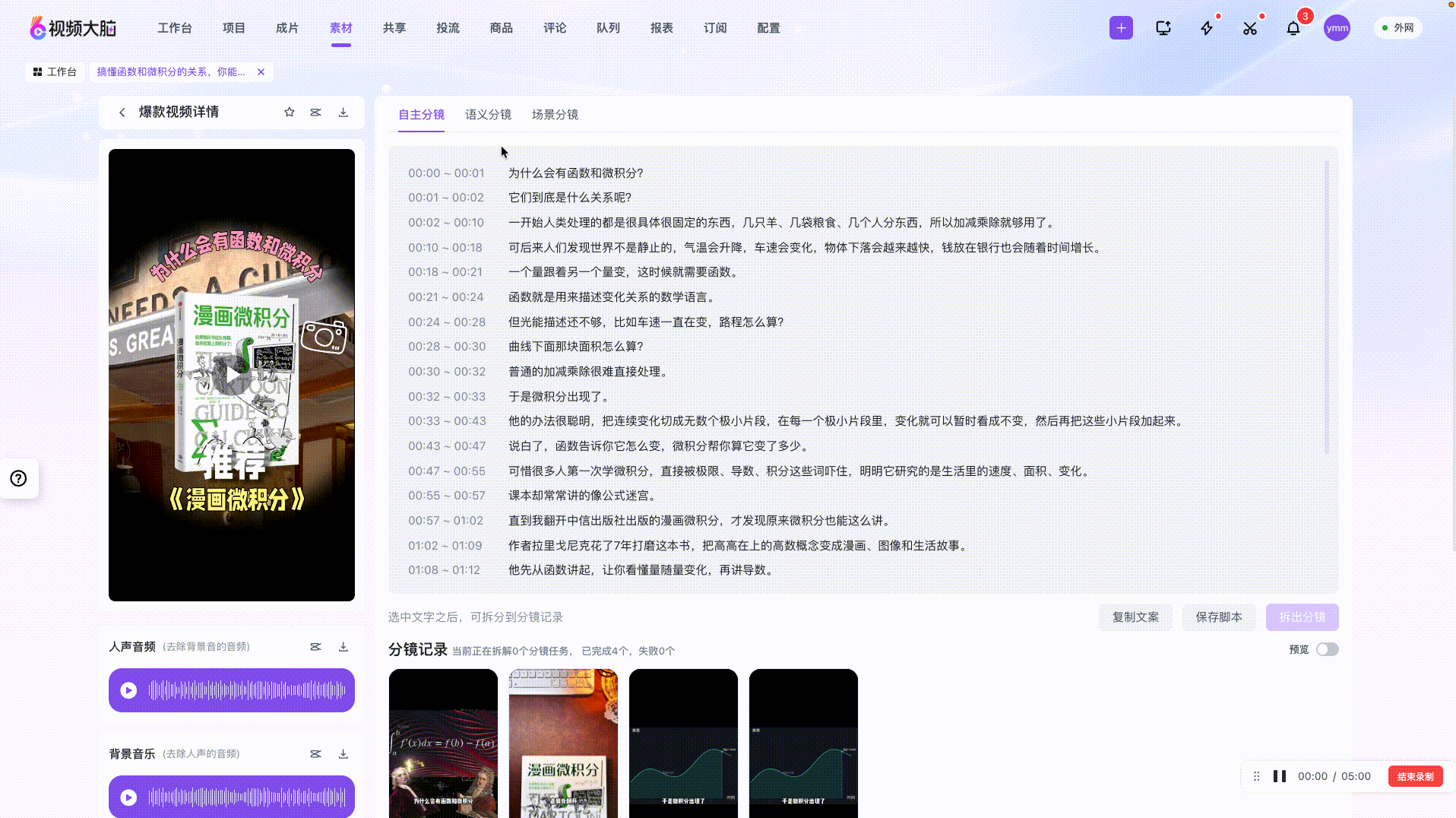This screenshot has width=1456, height=818.
Task: Open the help question mark button
Action: coord(18,478)
